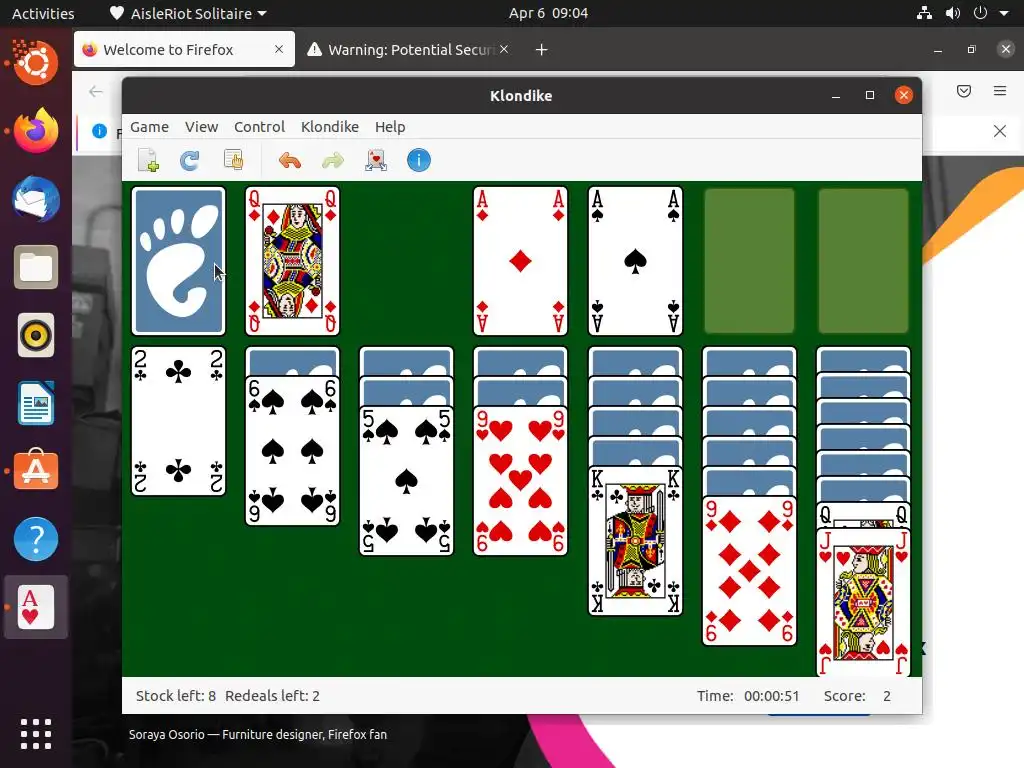Viewport: 1024px width, 768px height.
Task: Go back in Firefox
Action: 96,91
